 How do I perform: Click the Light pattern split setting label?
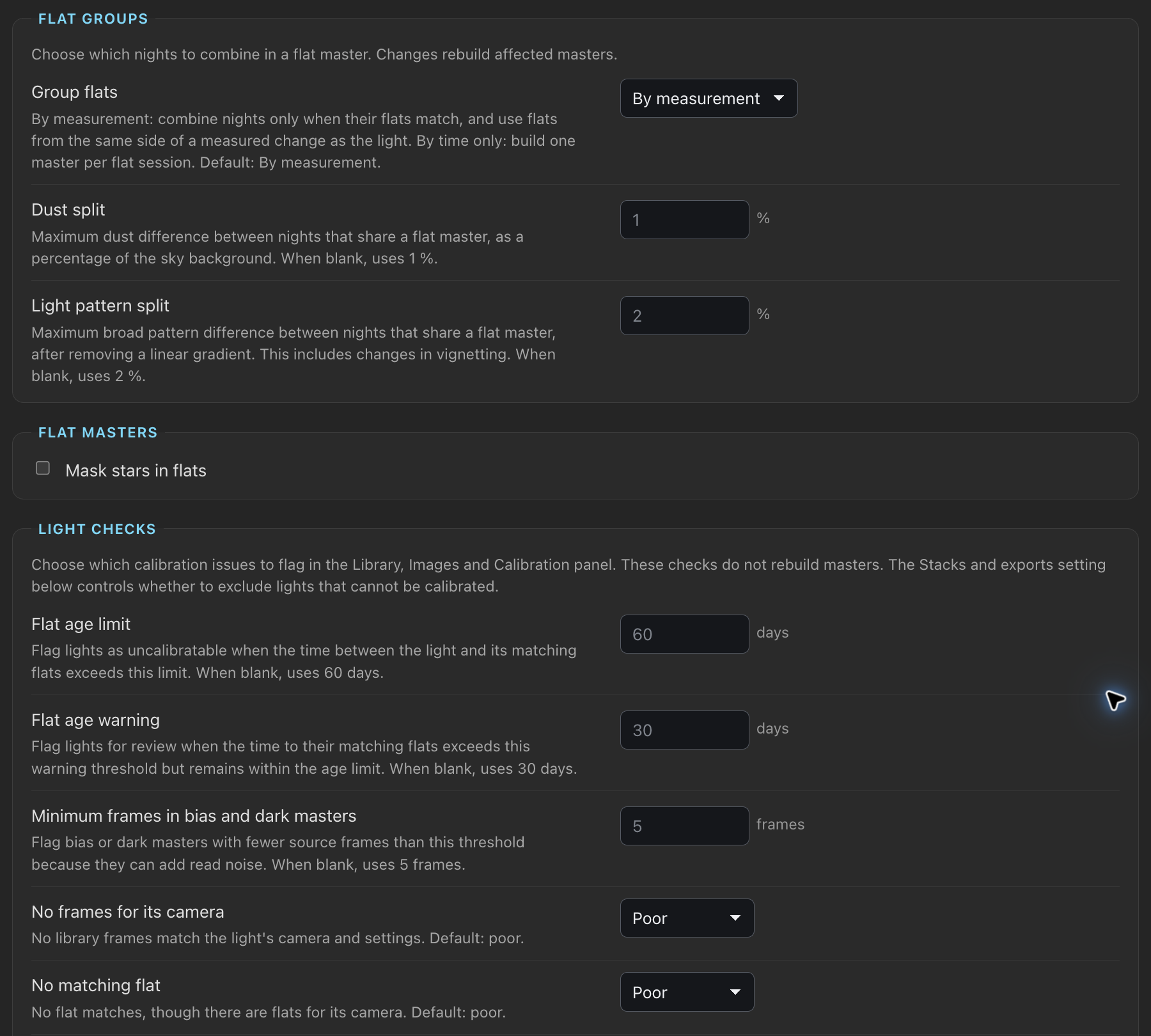(x=100, y=306)
